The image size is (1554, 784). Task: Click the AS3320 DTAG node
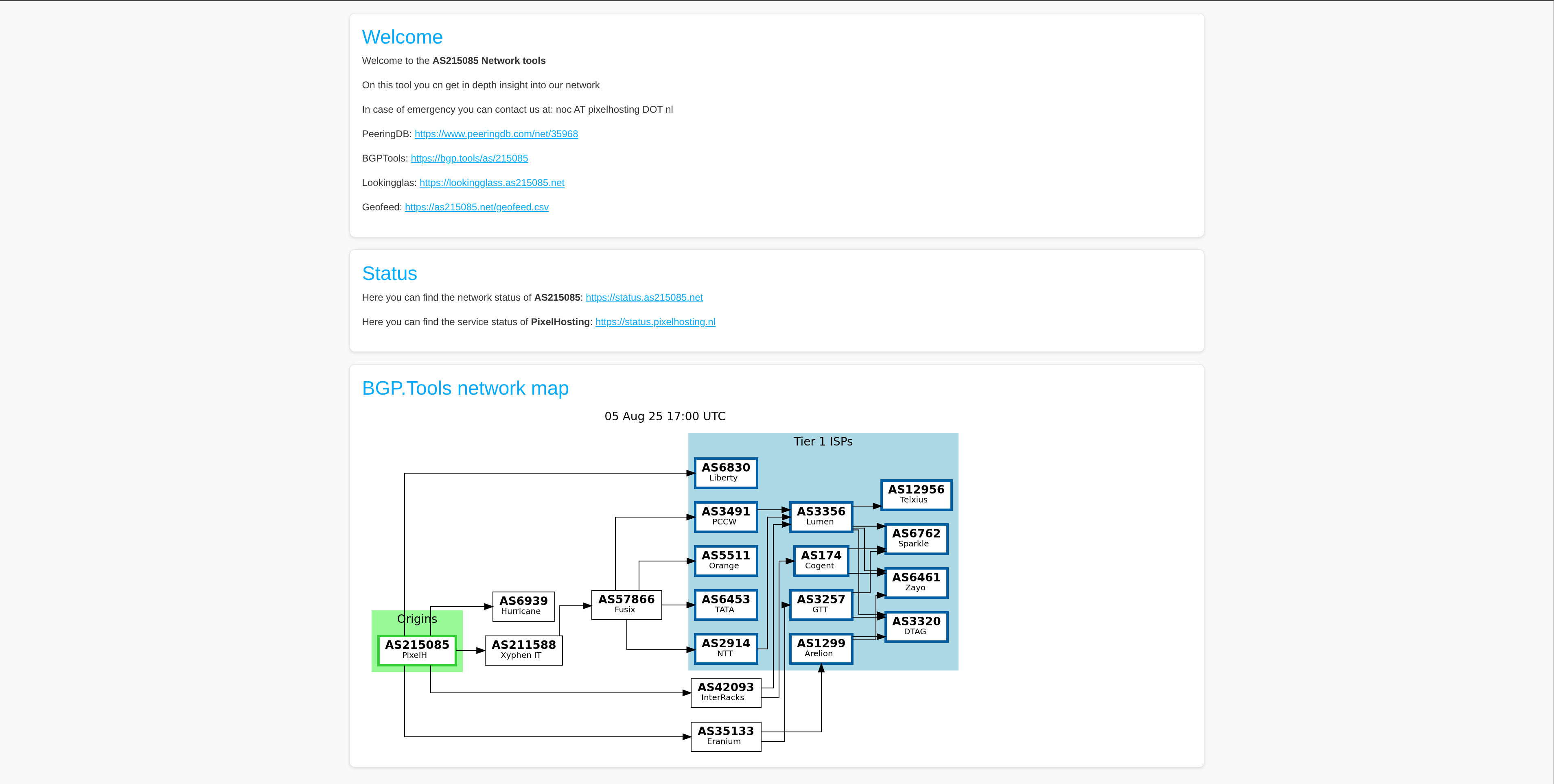click(x=916, y=627)
